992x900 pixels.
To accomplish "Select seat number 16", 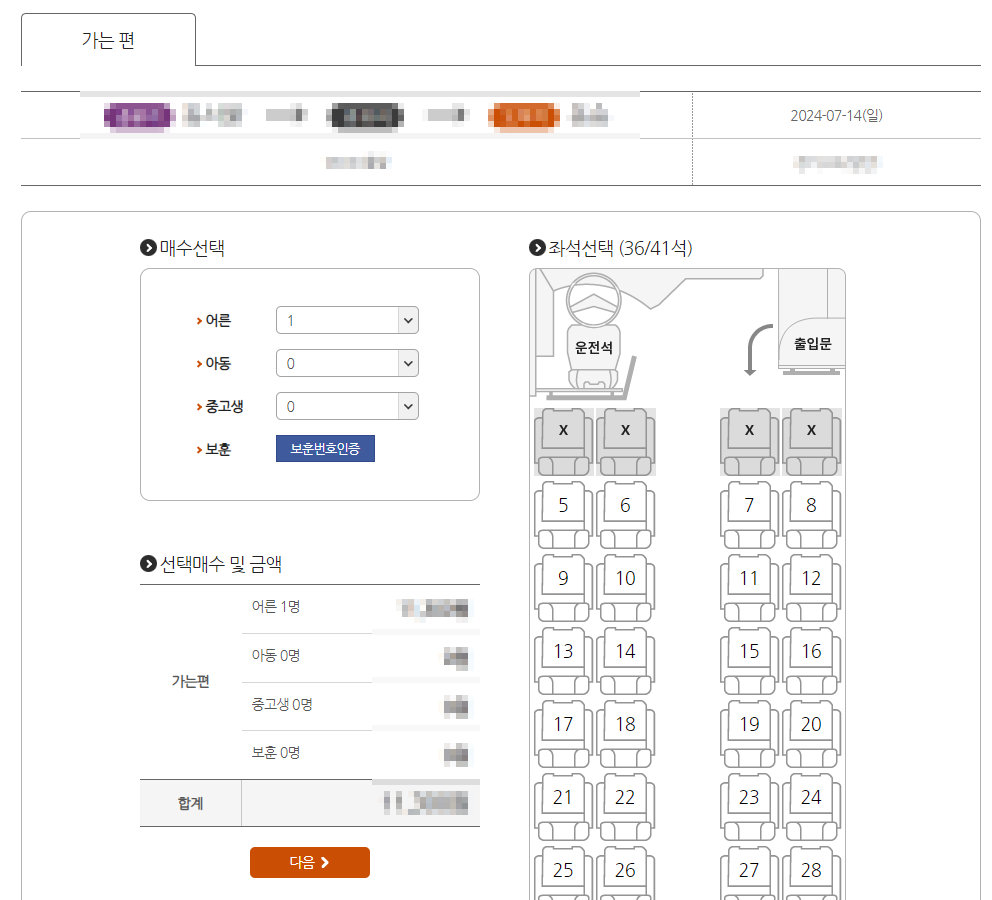I will click(811, 651).
